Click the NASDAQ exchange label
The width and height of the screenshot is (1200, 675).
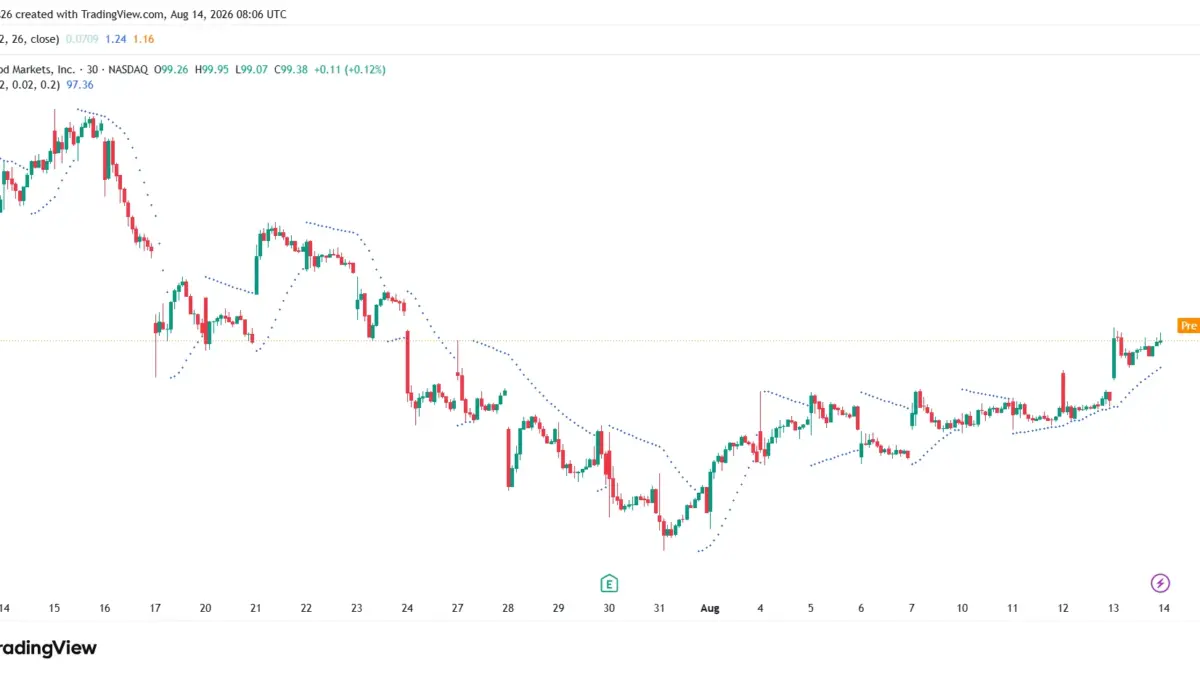point(127,70)
